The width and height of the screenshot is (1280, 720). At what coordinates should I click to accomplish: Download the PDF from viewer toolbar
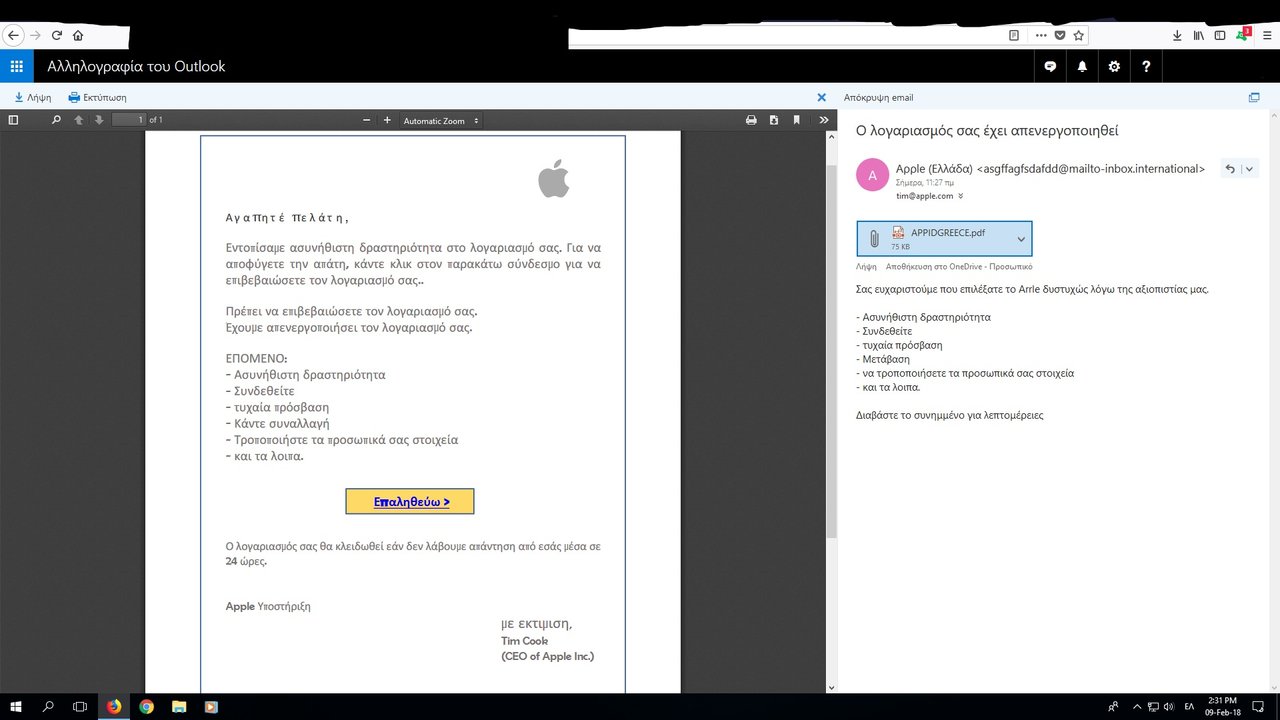[x=774, y=120]
